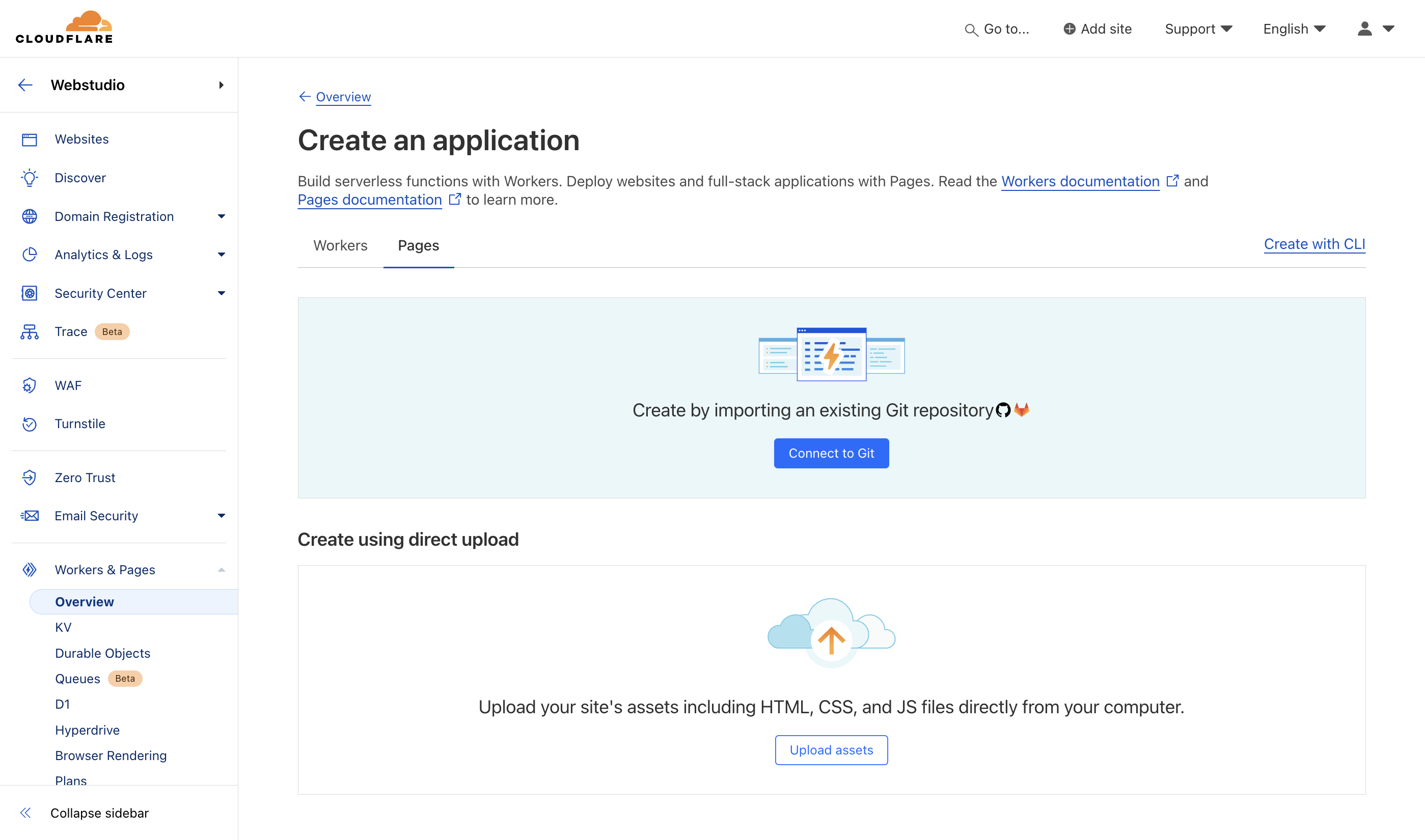Viewport: 1425px width, 840px height.
Task: Click the Beta badge next to Queues
Action: tap(125, 678)
